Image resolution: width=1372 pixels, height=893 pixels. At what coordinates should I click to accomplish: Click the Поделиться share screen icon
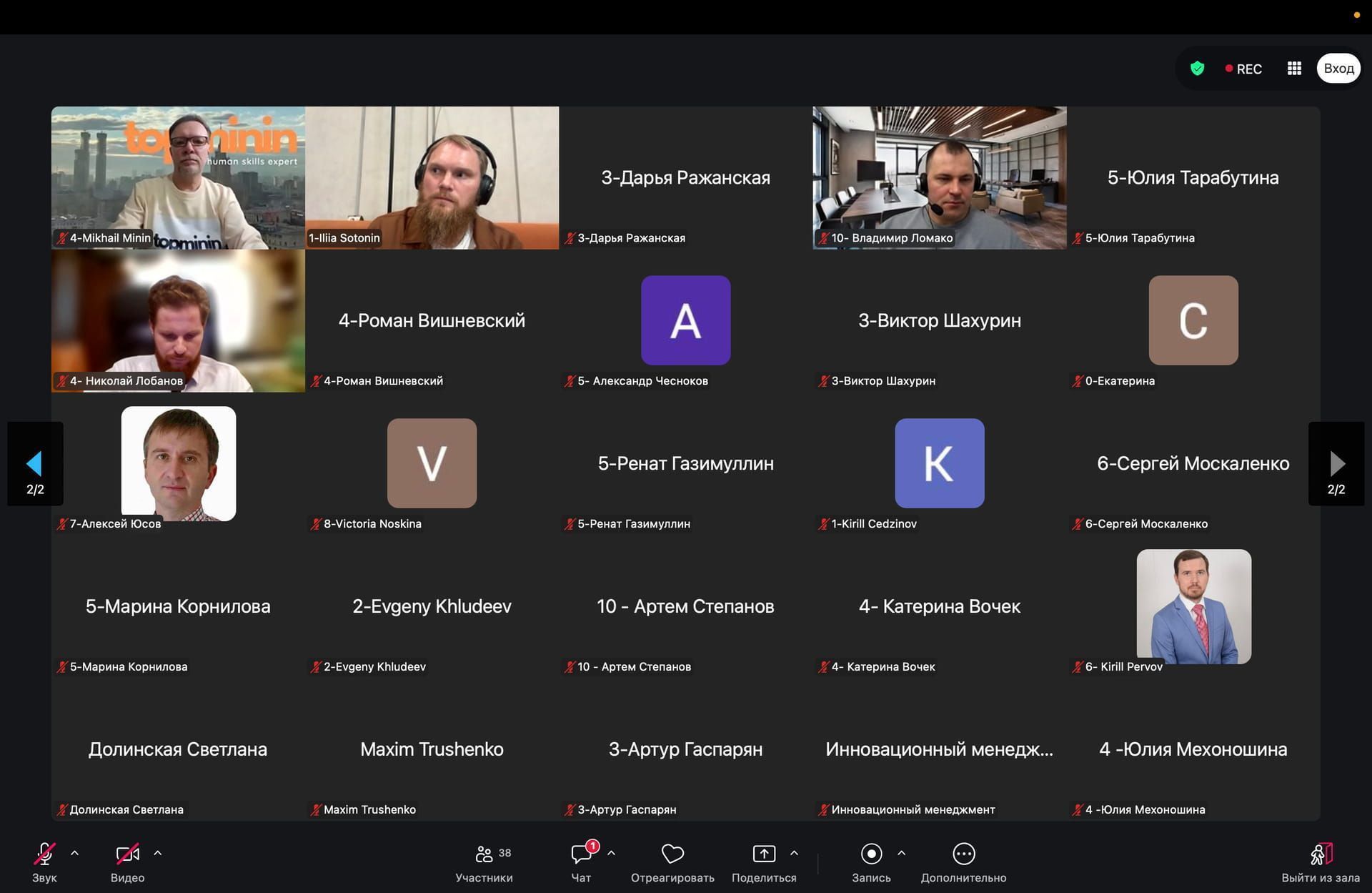(764, 854)
